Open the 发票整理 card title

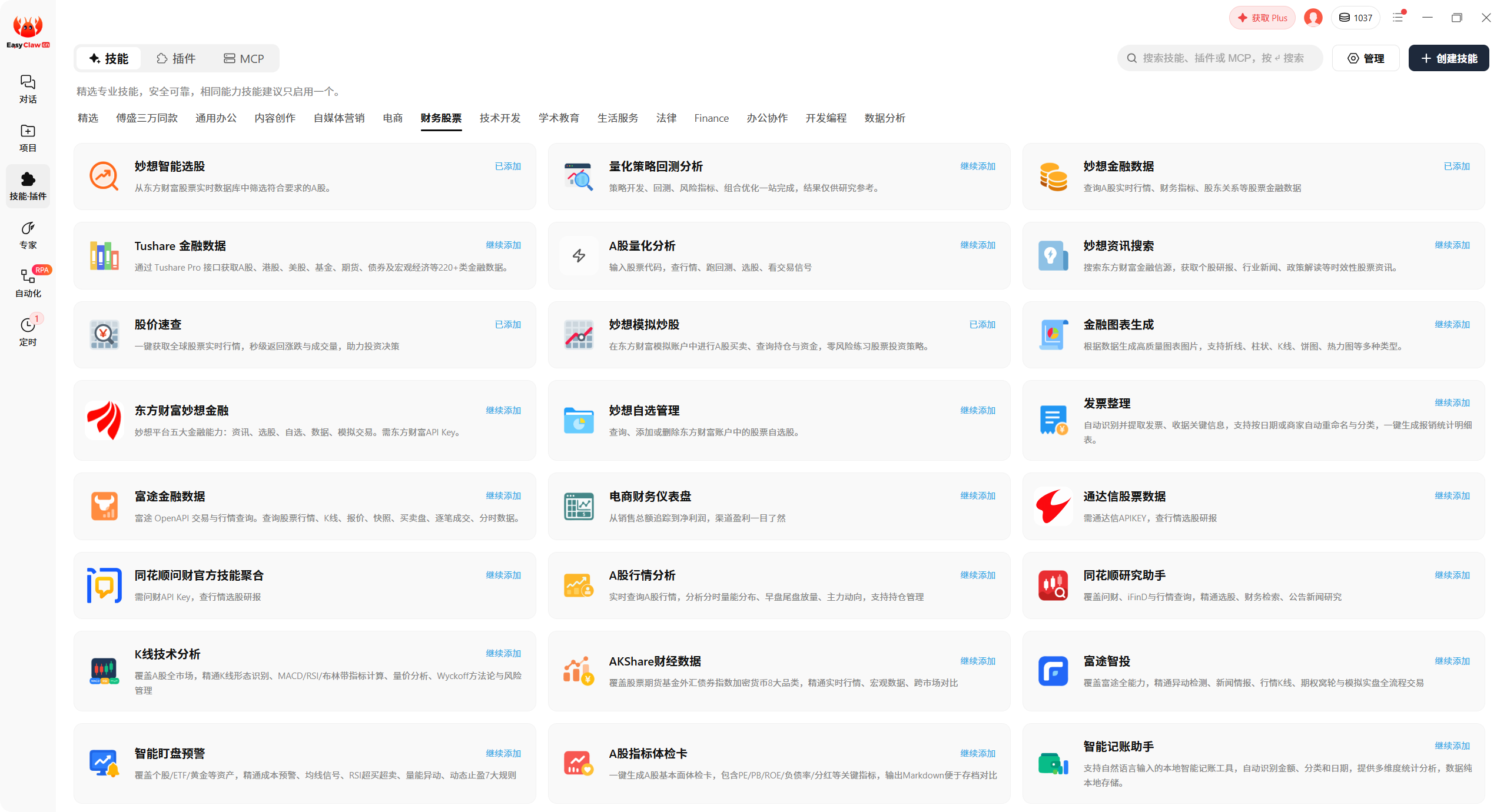pyautogui.click(x=1107, y=403)
